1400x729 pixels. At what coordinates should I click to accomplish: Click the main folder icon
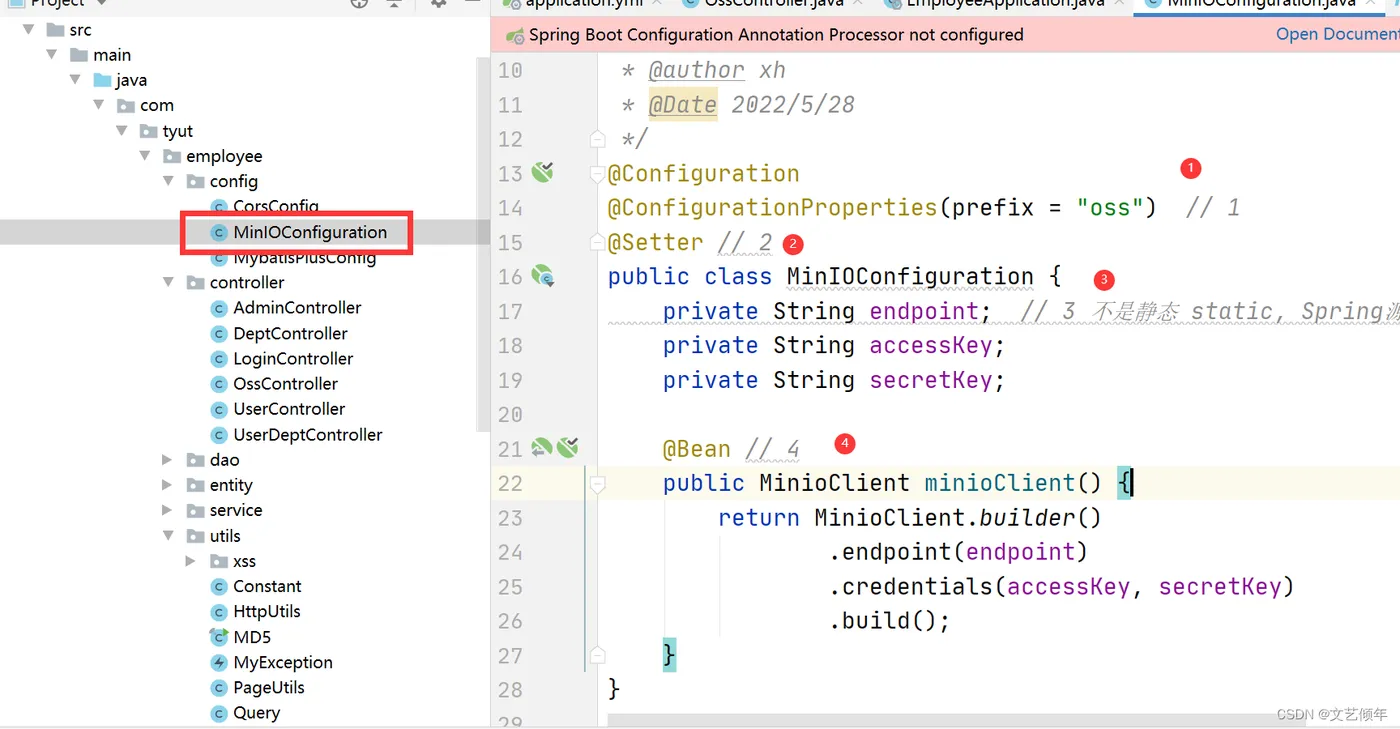click(79, 55)
